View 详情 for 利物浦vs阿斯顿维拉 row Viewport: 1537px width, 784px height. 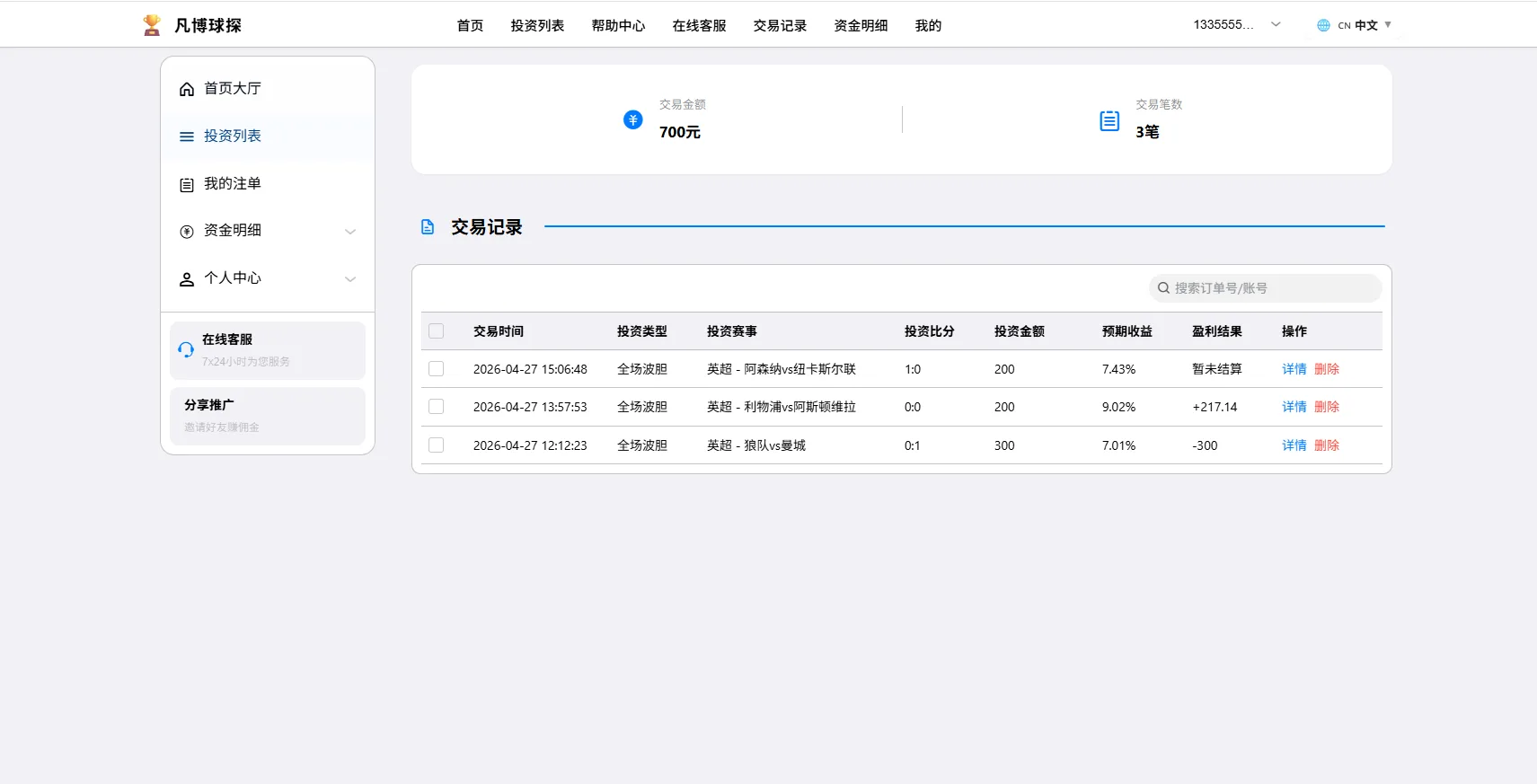[1294, 407]
